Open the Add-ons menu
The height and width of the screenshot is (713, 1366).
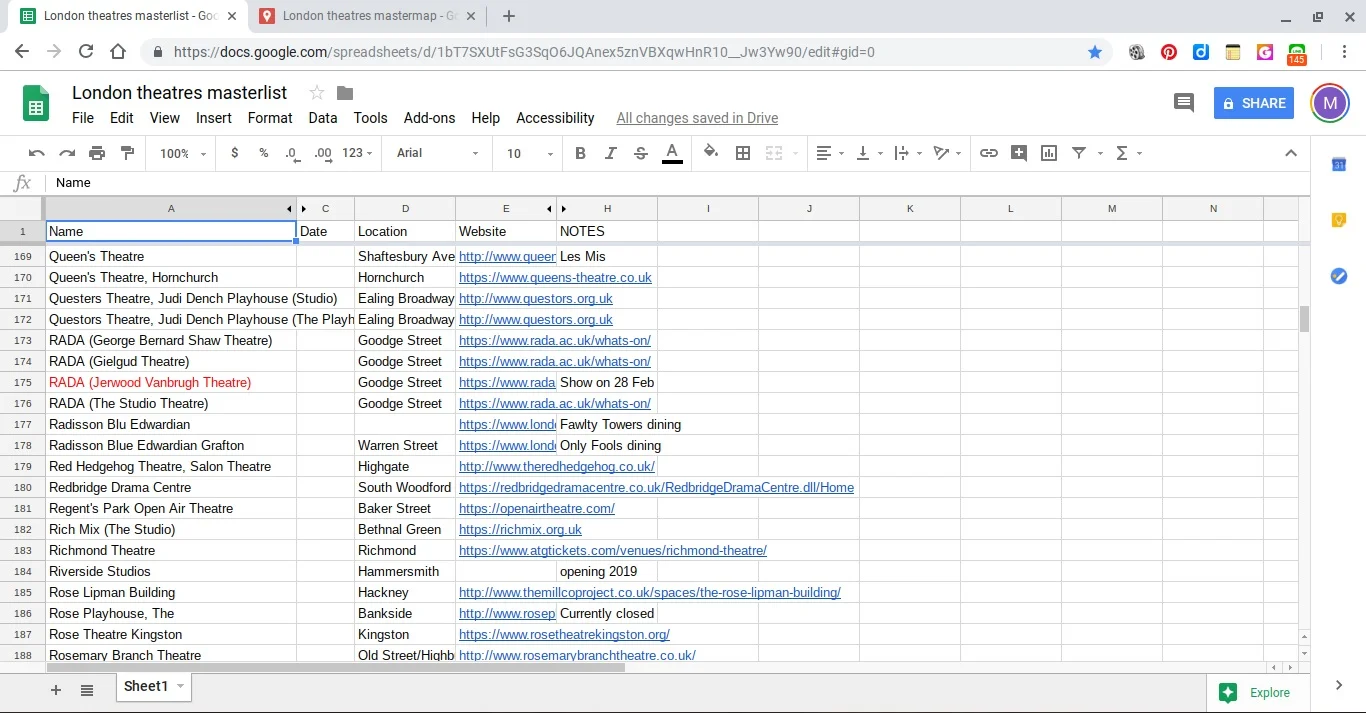pyautogui.click(x=430, y=118)
